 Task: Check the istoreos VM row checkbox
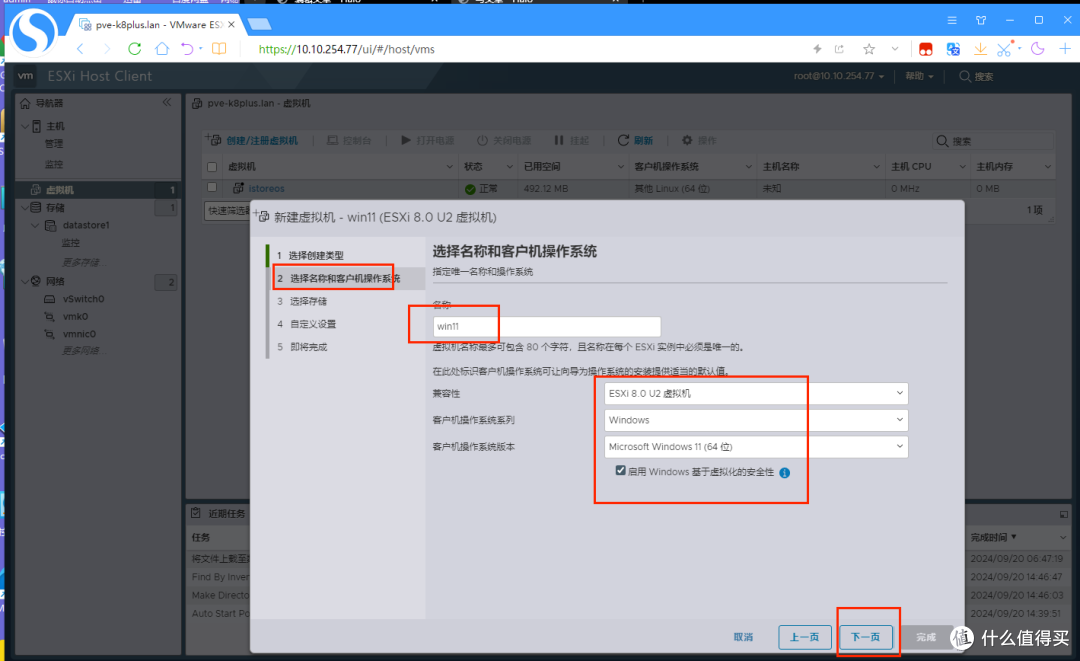[x=212, y=187]
